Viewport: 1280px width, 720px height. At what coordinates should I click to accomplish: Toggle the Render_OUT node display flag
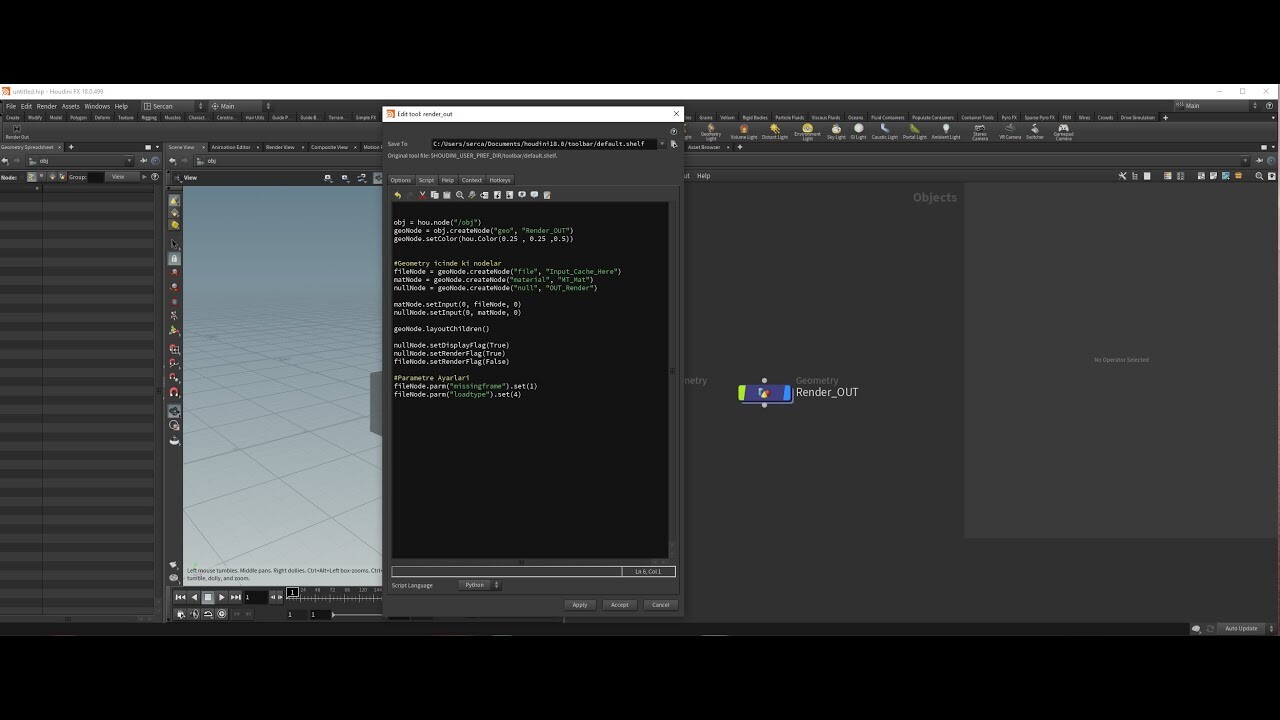(788, 392)
